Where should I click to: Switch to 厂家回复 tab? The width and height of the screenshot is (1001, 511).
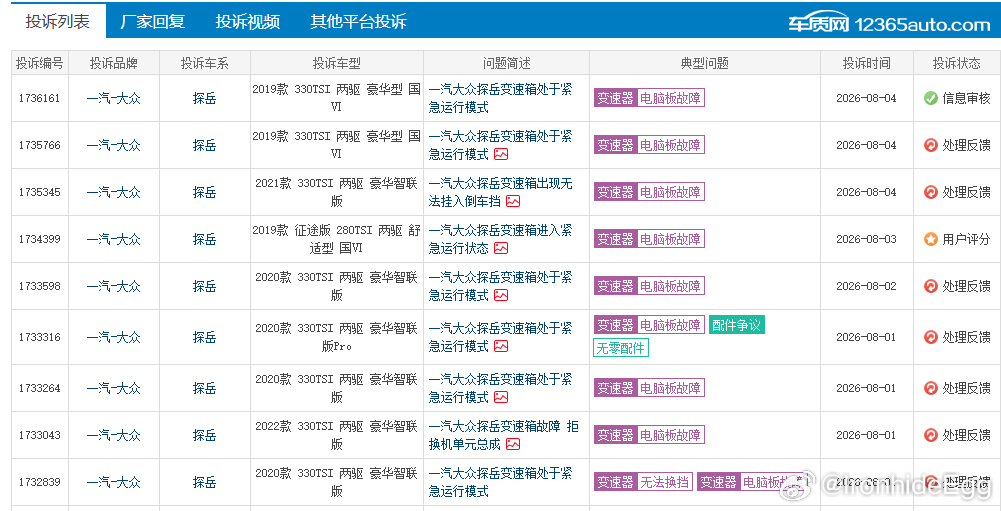pos(153,22)
